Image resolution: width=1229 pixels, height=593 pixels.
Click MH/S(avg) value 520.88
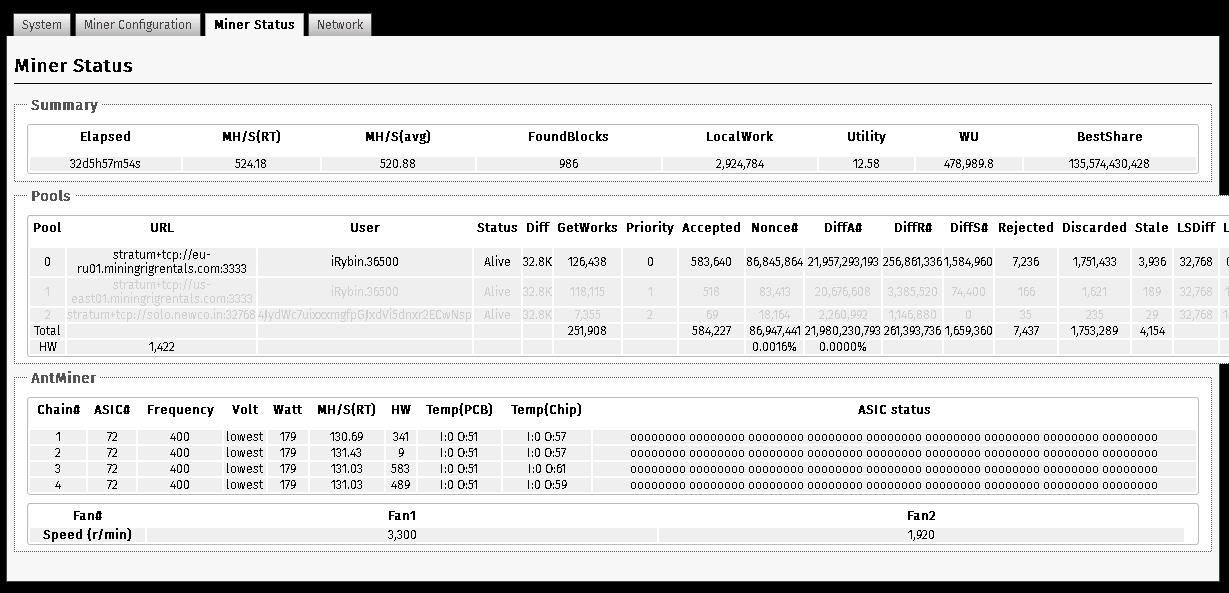[x=397, y=164]
